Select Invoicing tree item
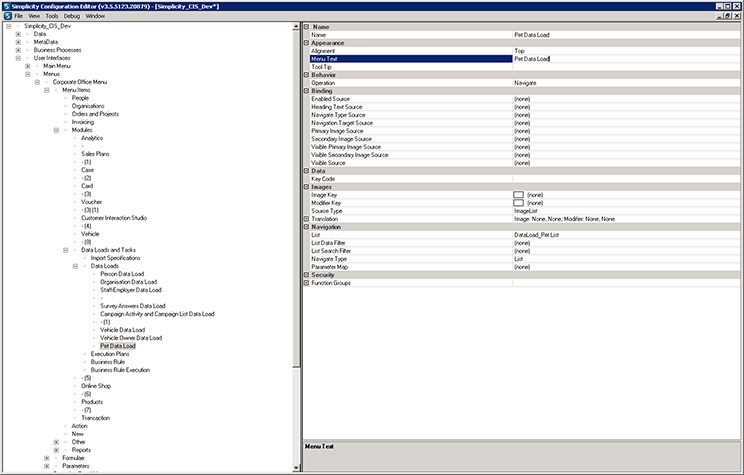 point(83,122)
